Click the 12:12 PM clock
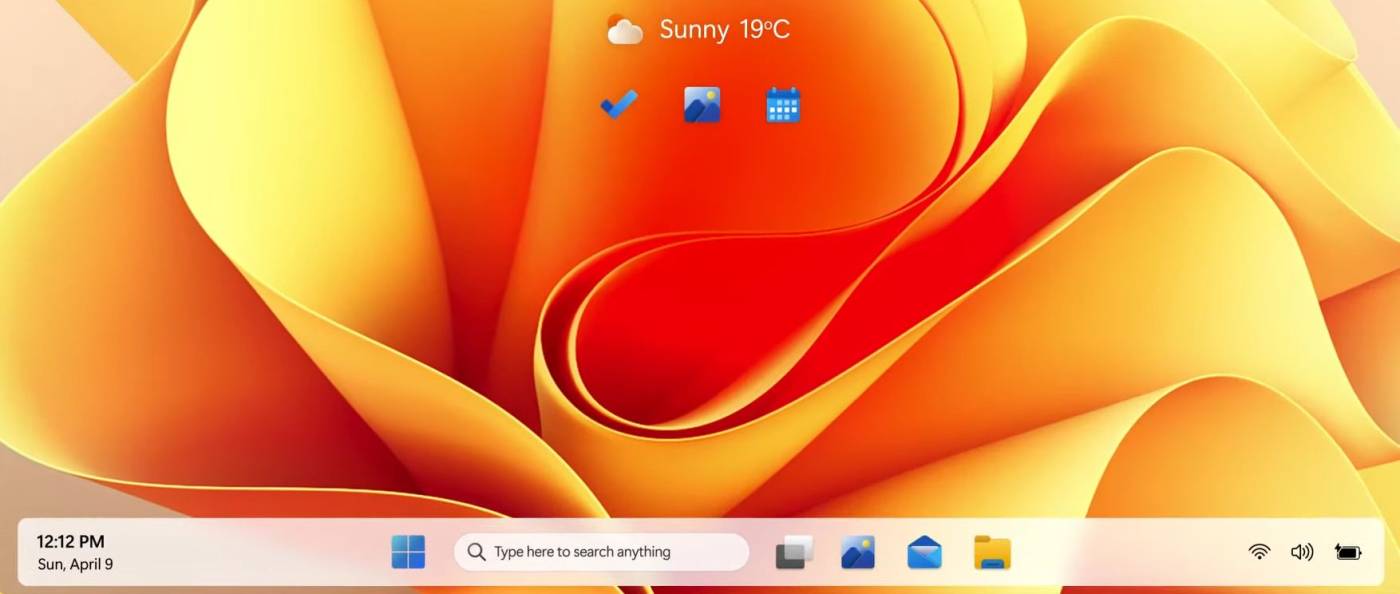This screenshot has width=1400, height=594. [70, 542]
